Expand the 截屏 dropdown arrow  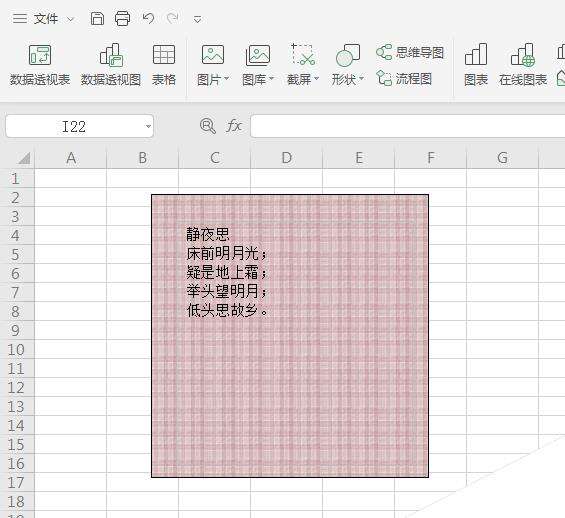tap(316, 79)
